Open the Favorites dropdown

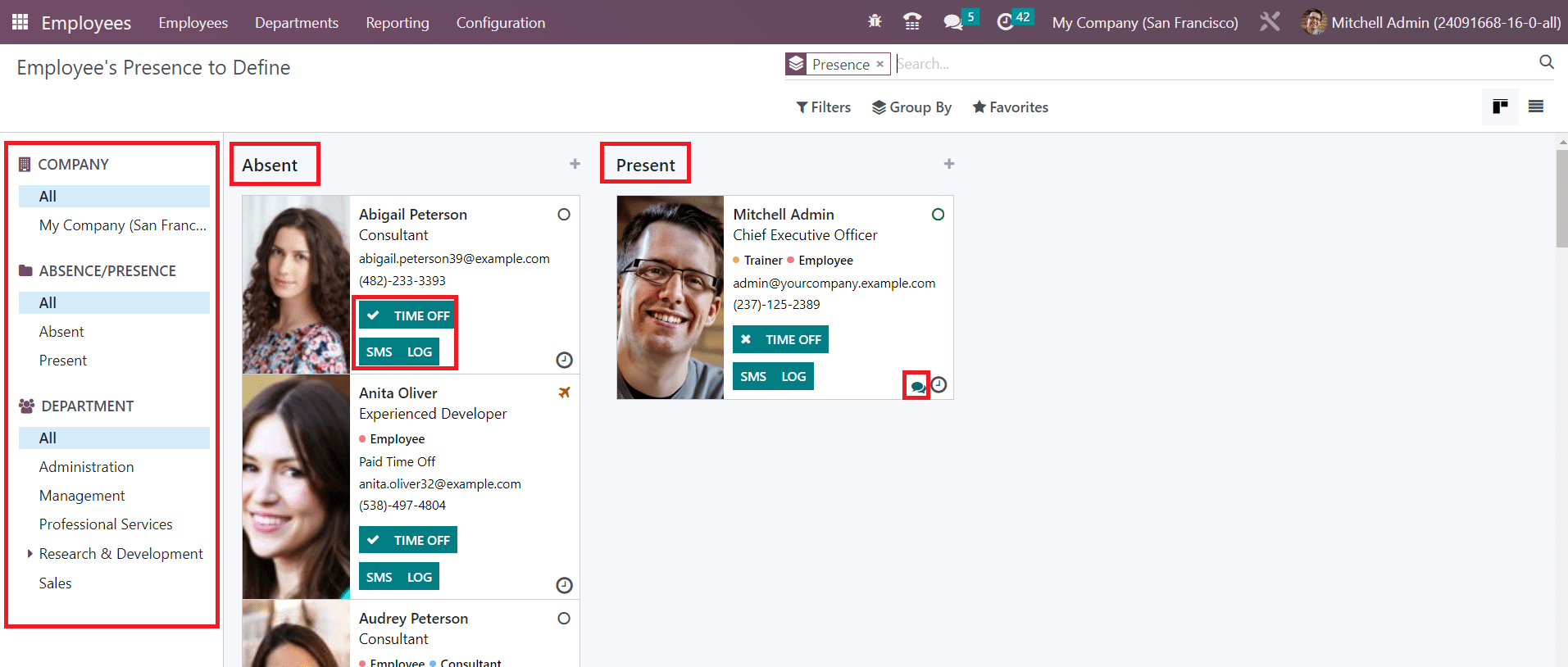pyautogui.click(x=1010, y=107)
